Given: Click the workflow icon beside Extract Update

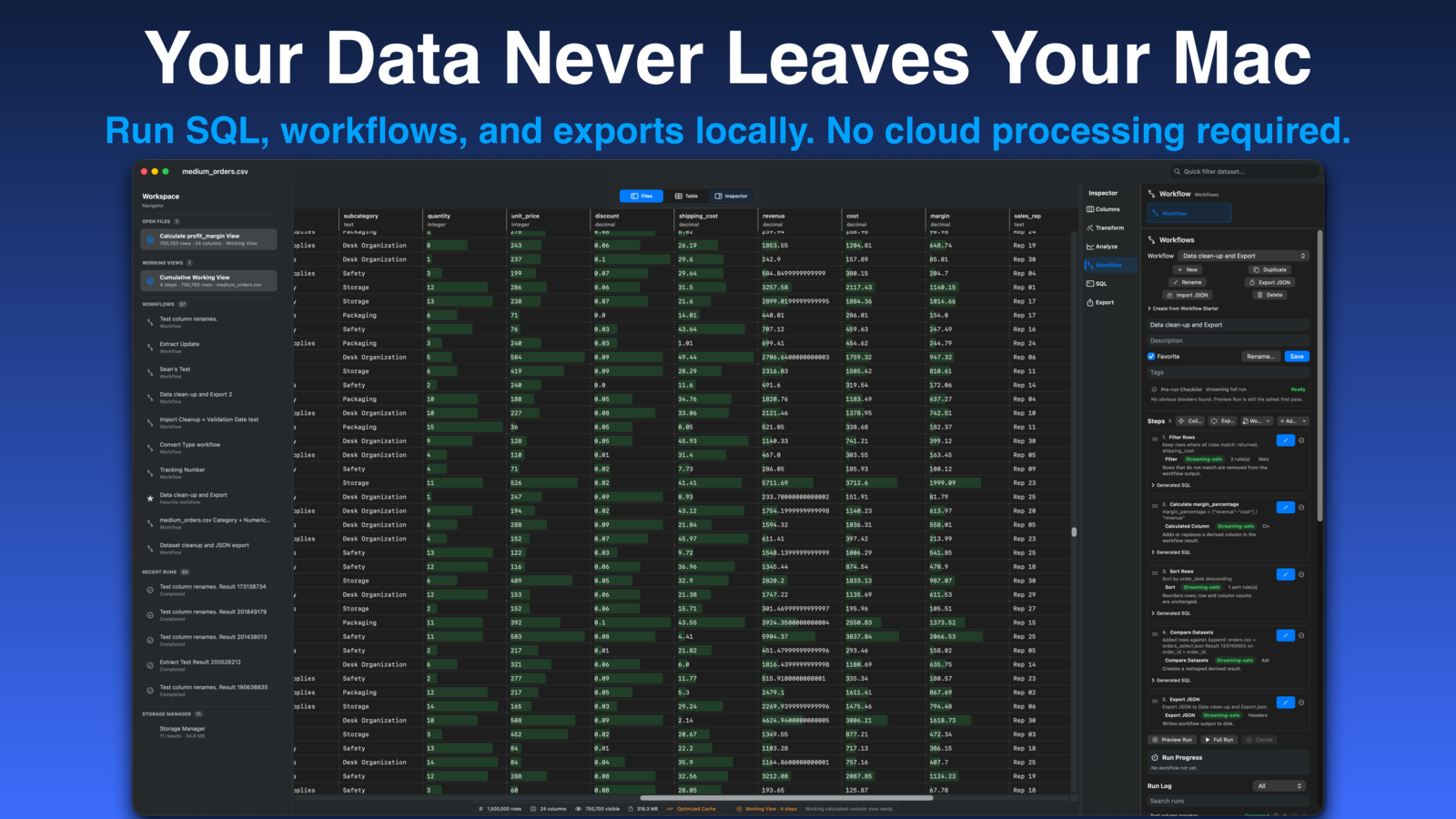Looking at the screenshot, I should [x=150, y=347].
